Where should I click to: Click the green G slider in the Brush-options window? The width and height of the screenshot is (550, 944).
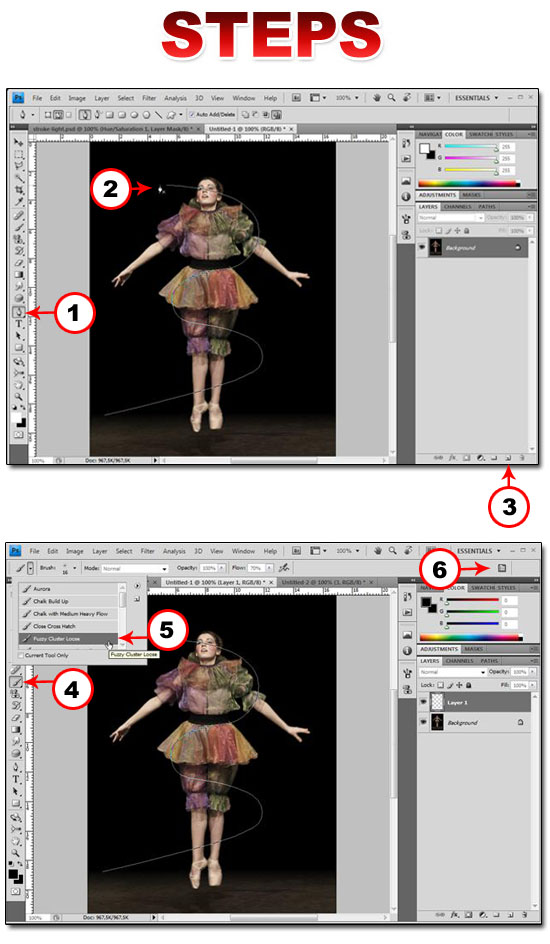[473, 612]
